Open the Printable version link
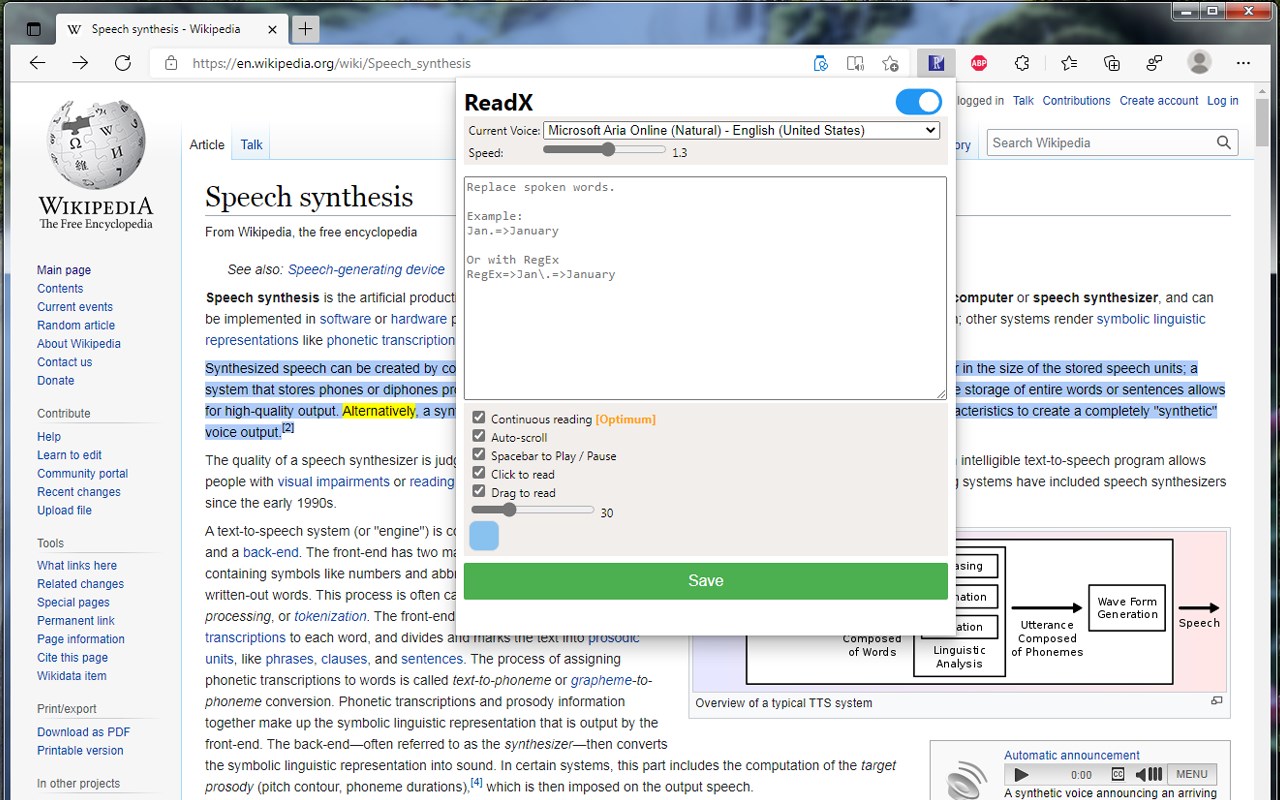 [81, 751]
